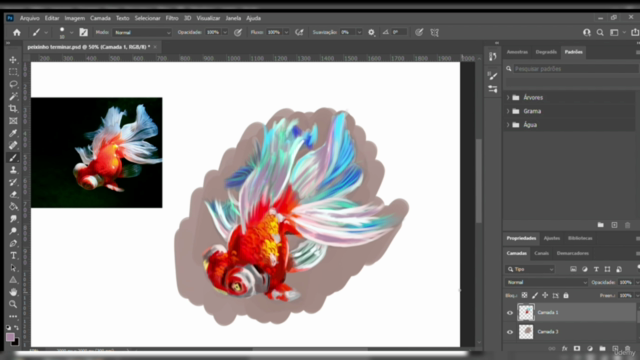Toggle type layer filter
The height and width of the screenshot is (360, 640).
point(596,269)
